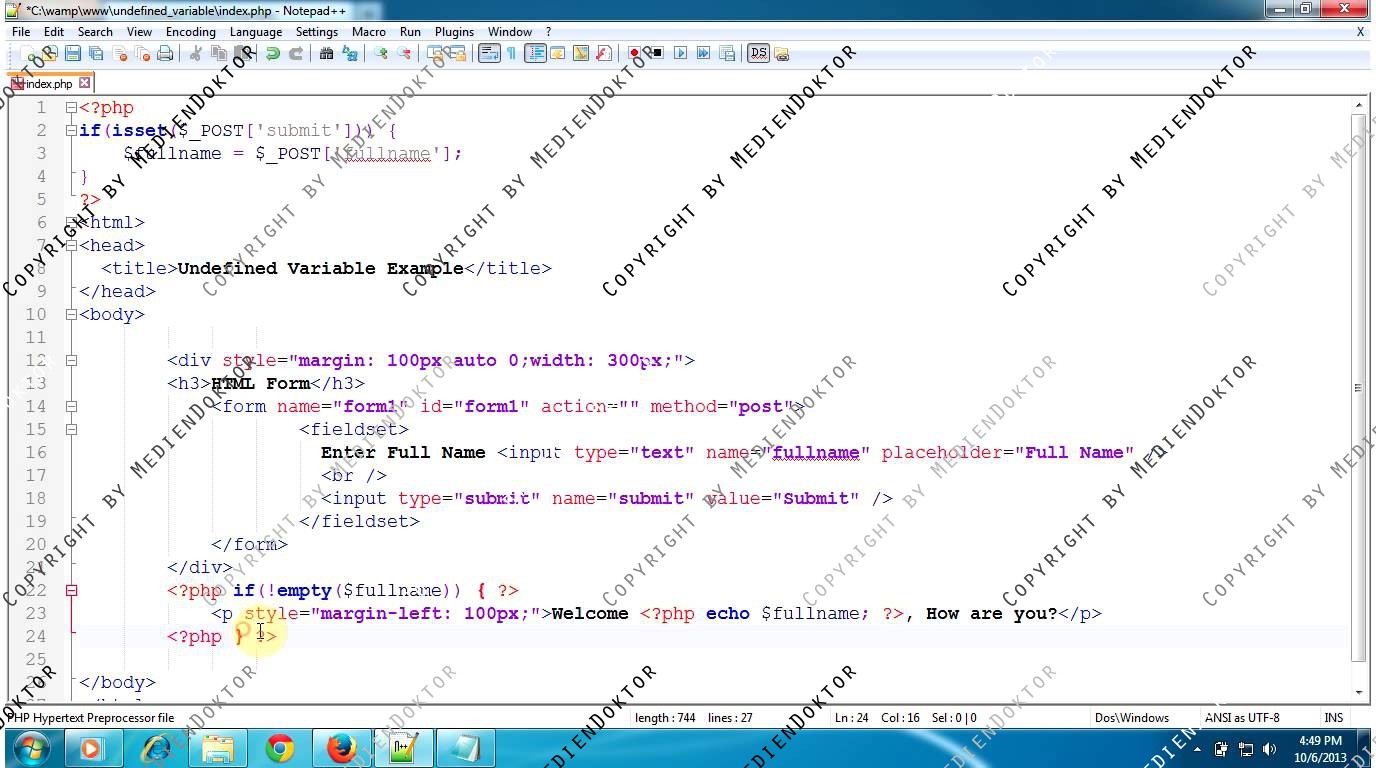Open the Search menu
This screenshot has height=768, width=1376.
(x=95, y=31)
